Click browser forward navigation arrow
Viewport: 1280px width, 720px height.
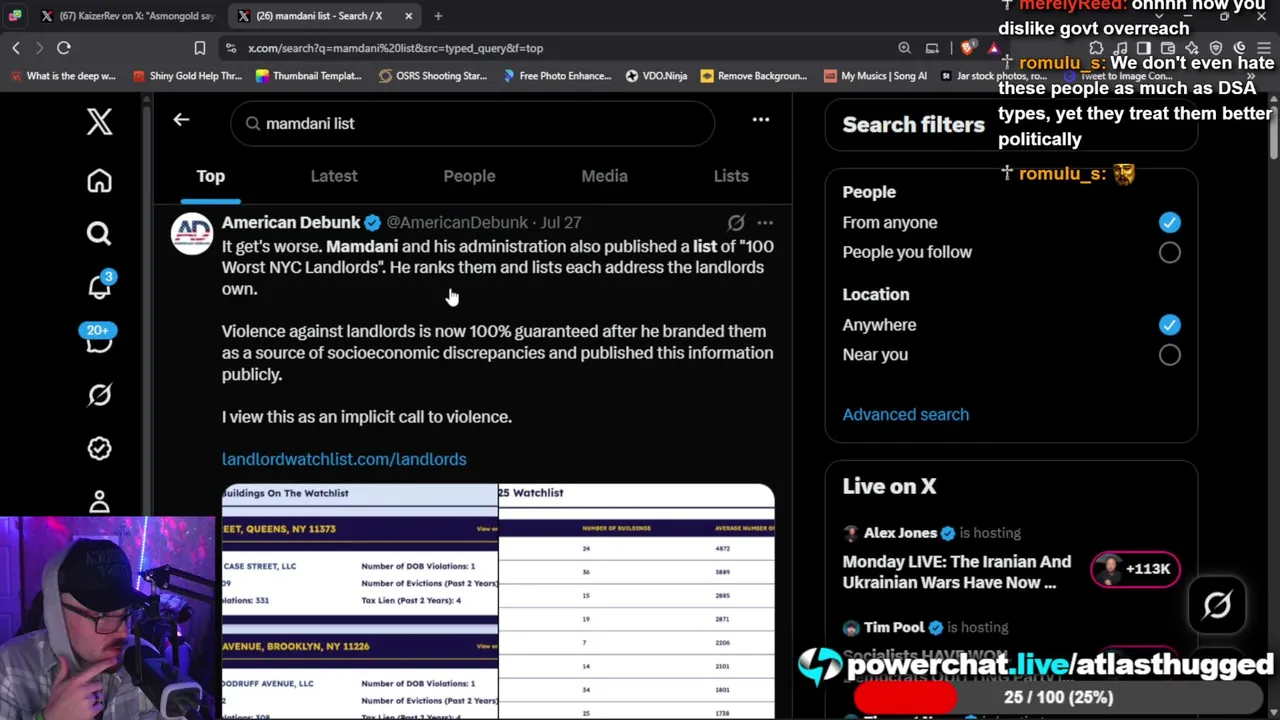point(40,48)
